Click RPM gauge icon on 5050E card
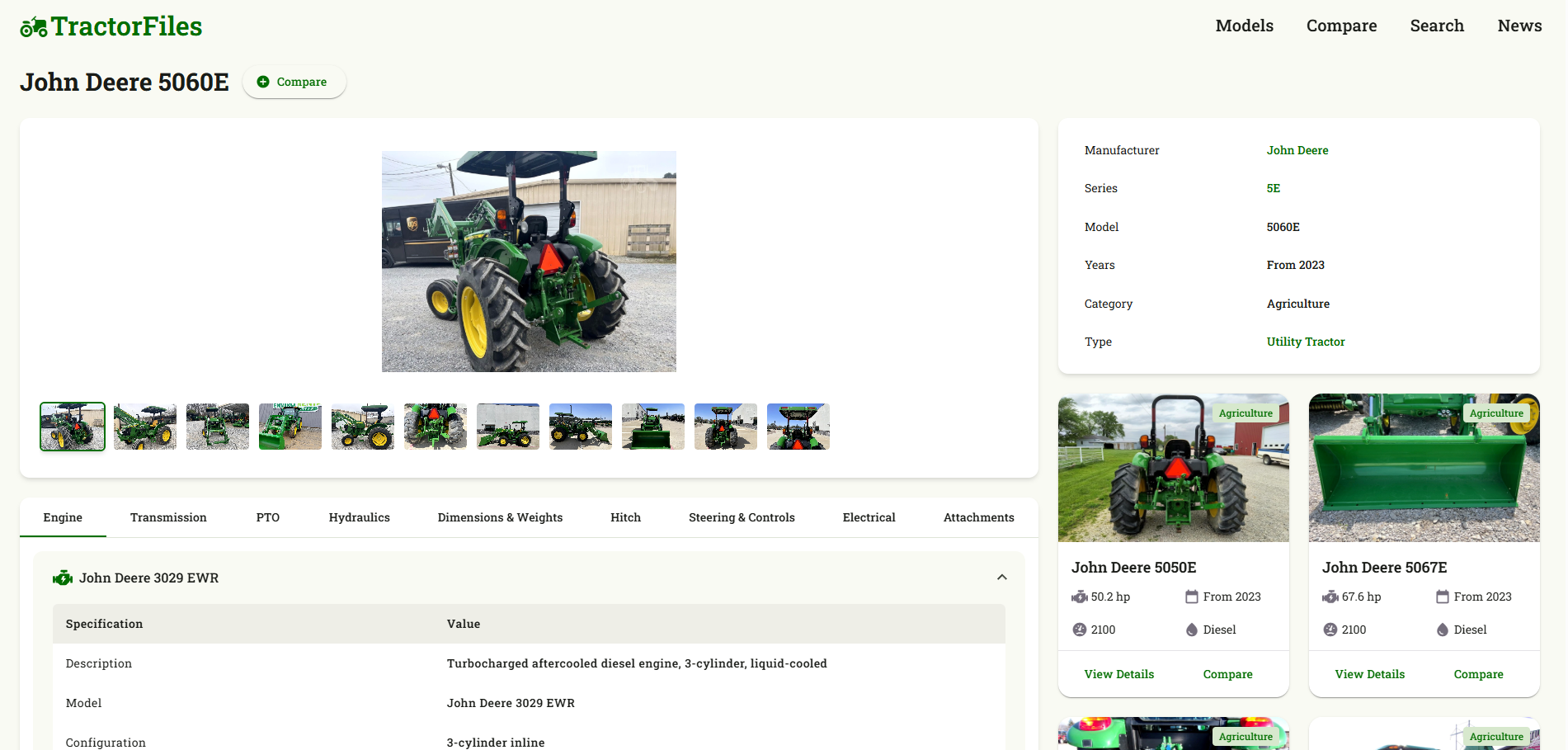This screenshot has width=1568, height=750. tap(1080, 630)
